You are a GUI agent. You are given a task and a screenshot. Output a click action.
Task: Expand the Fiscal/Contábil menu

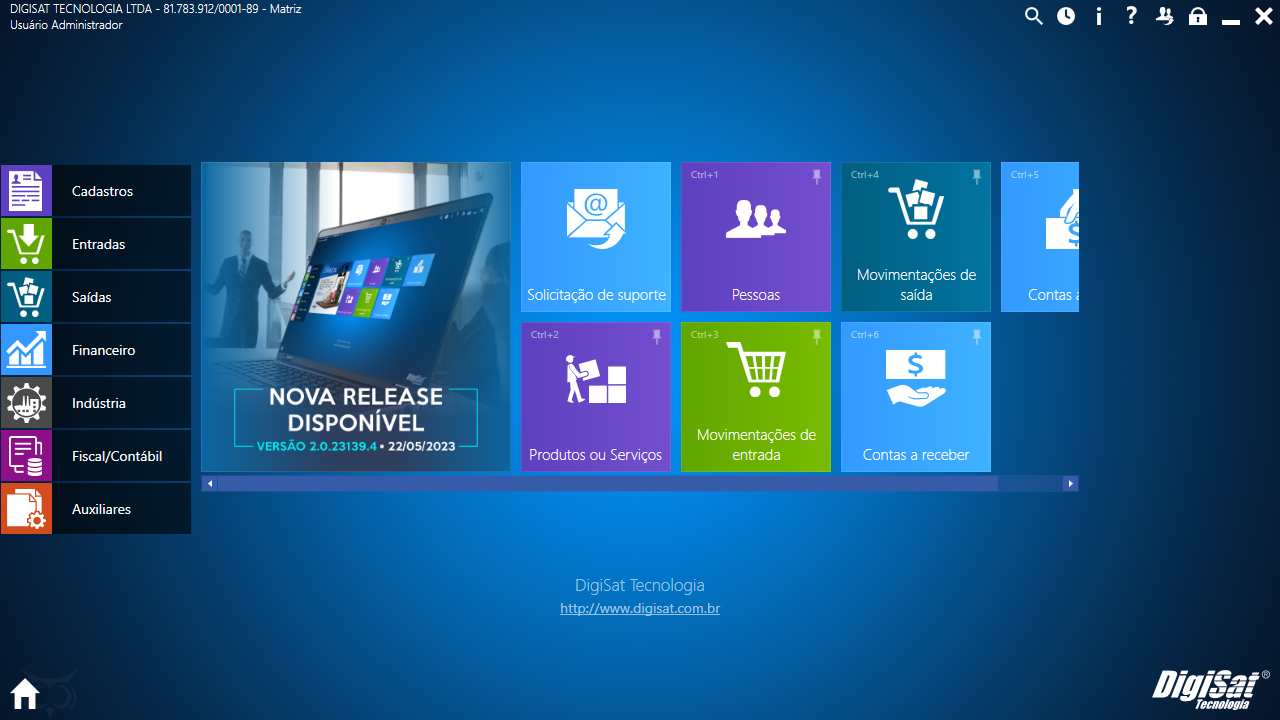(96, 456)
